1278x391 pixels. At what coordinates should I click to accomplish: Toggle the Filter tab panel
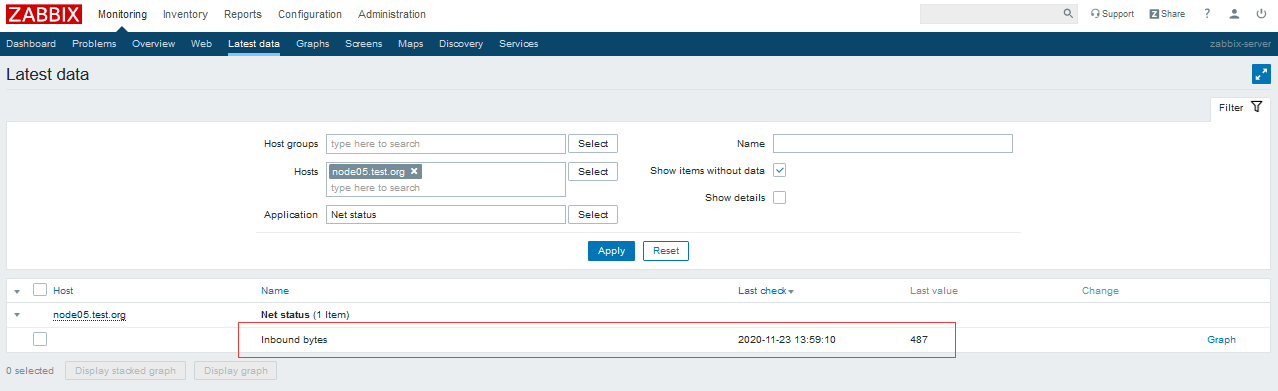pos(1240,107)
